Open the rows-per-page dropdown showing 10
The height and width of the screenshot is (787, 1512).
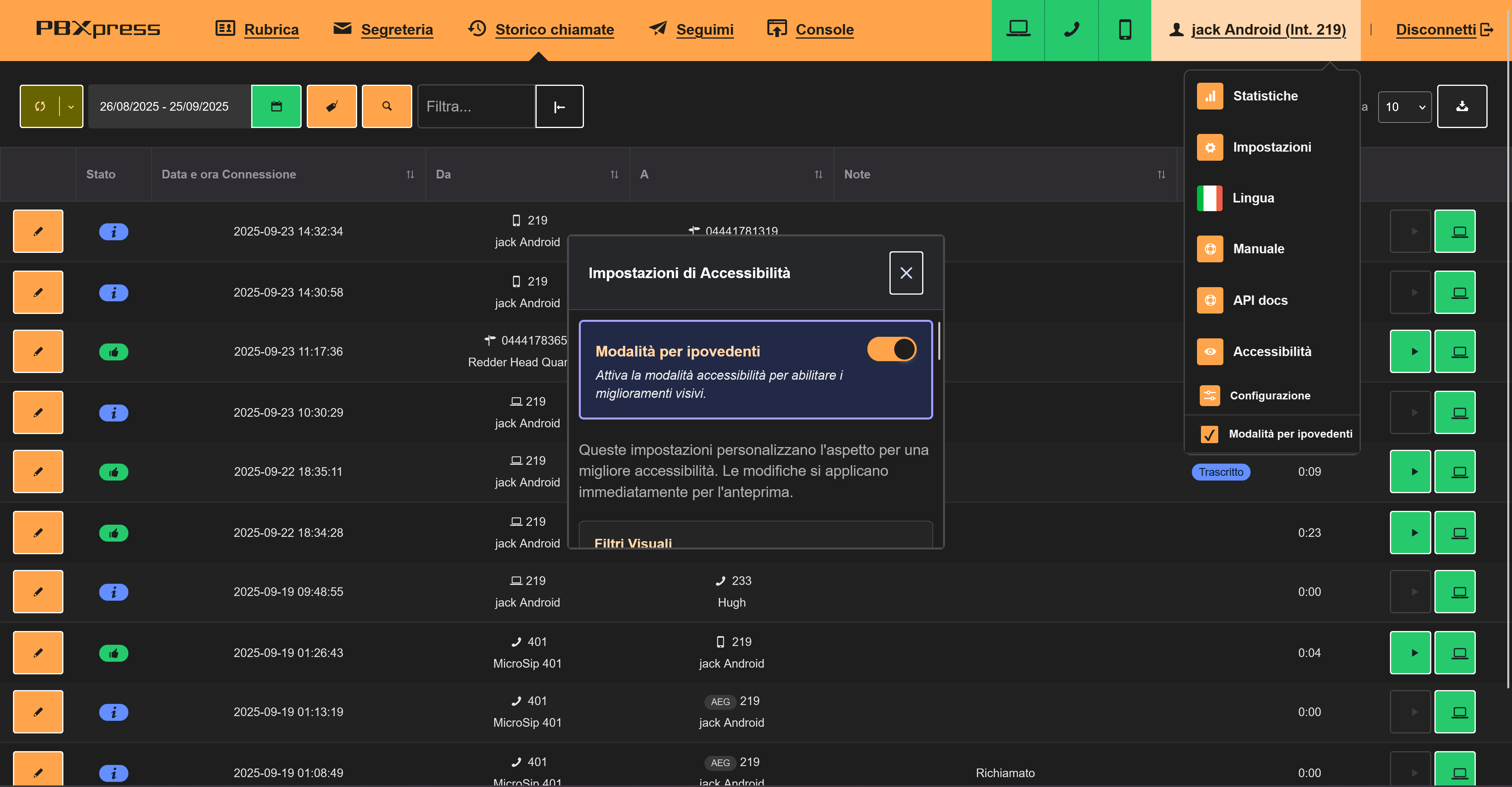1405,106
